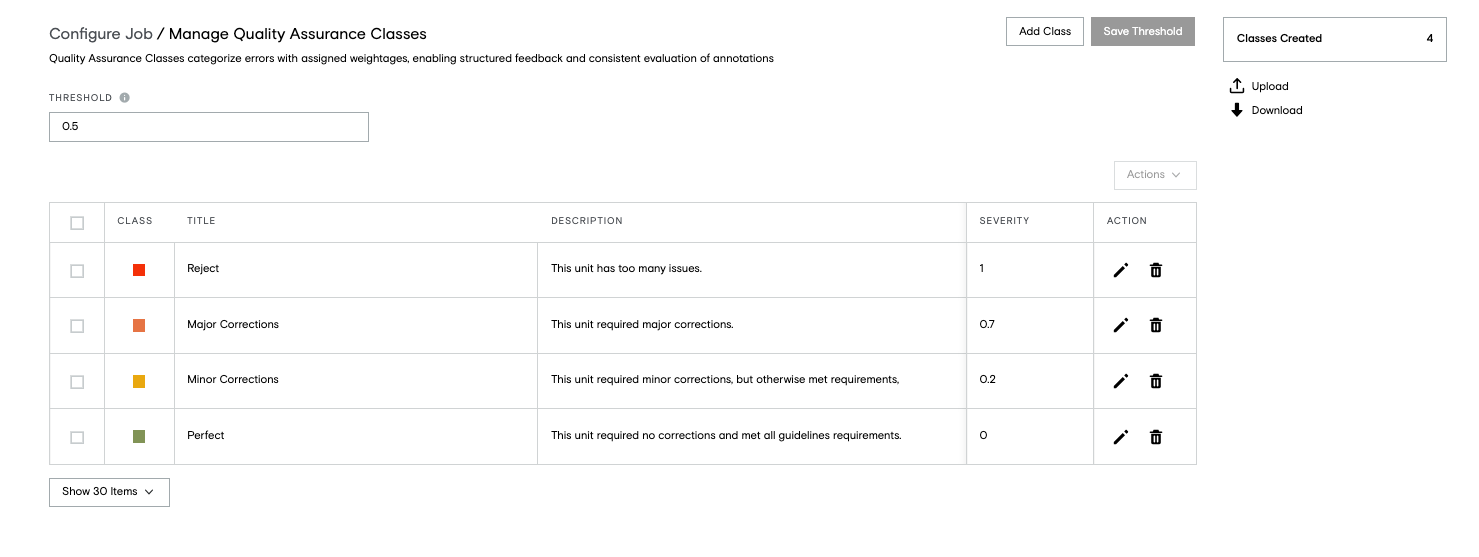Focus the Threshold input field
Viewport: 1479px width, 557px height.
[x=209, y=127]
